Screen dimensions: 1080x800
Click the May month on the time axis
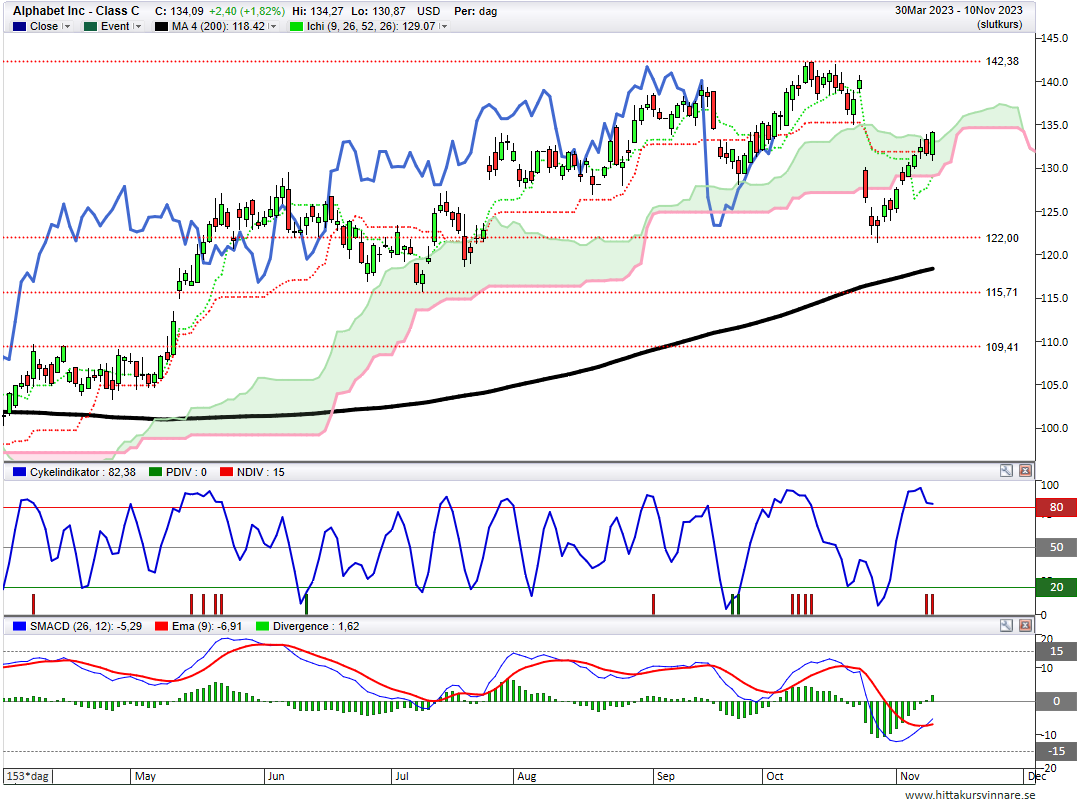coord(145,777)
